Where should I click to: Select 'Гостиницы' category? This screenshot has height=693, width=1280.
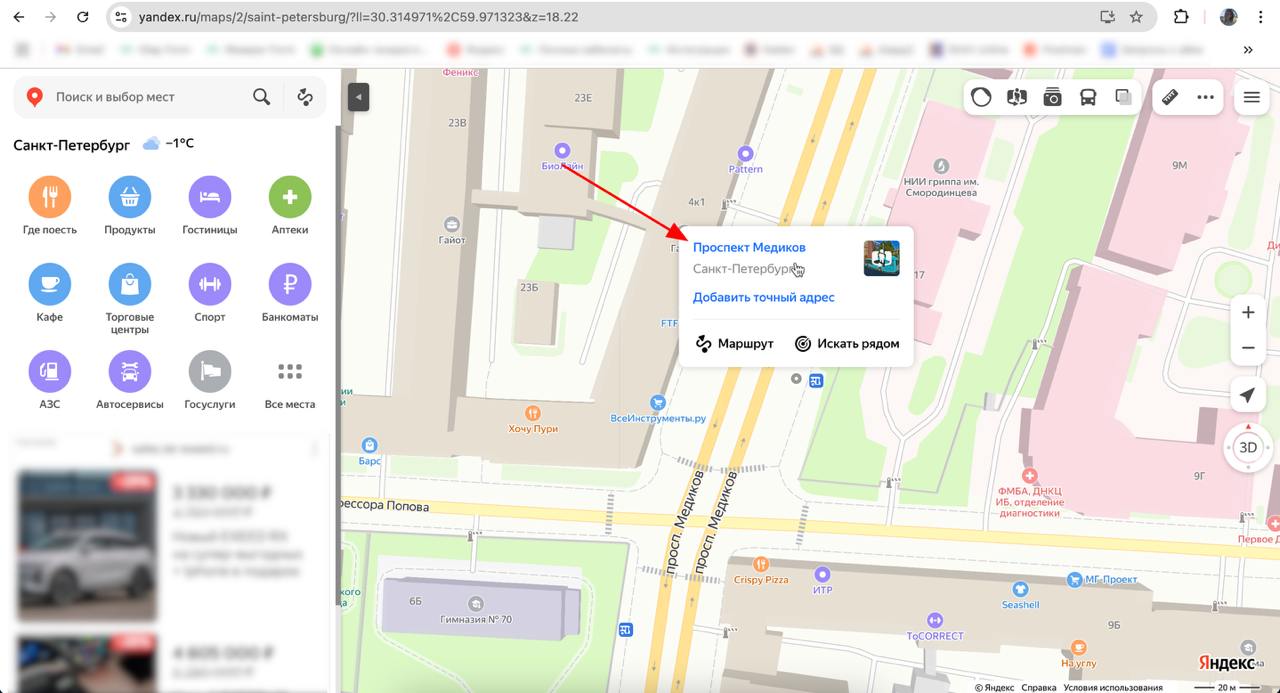pos(210,206)
